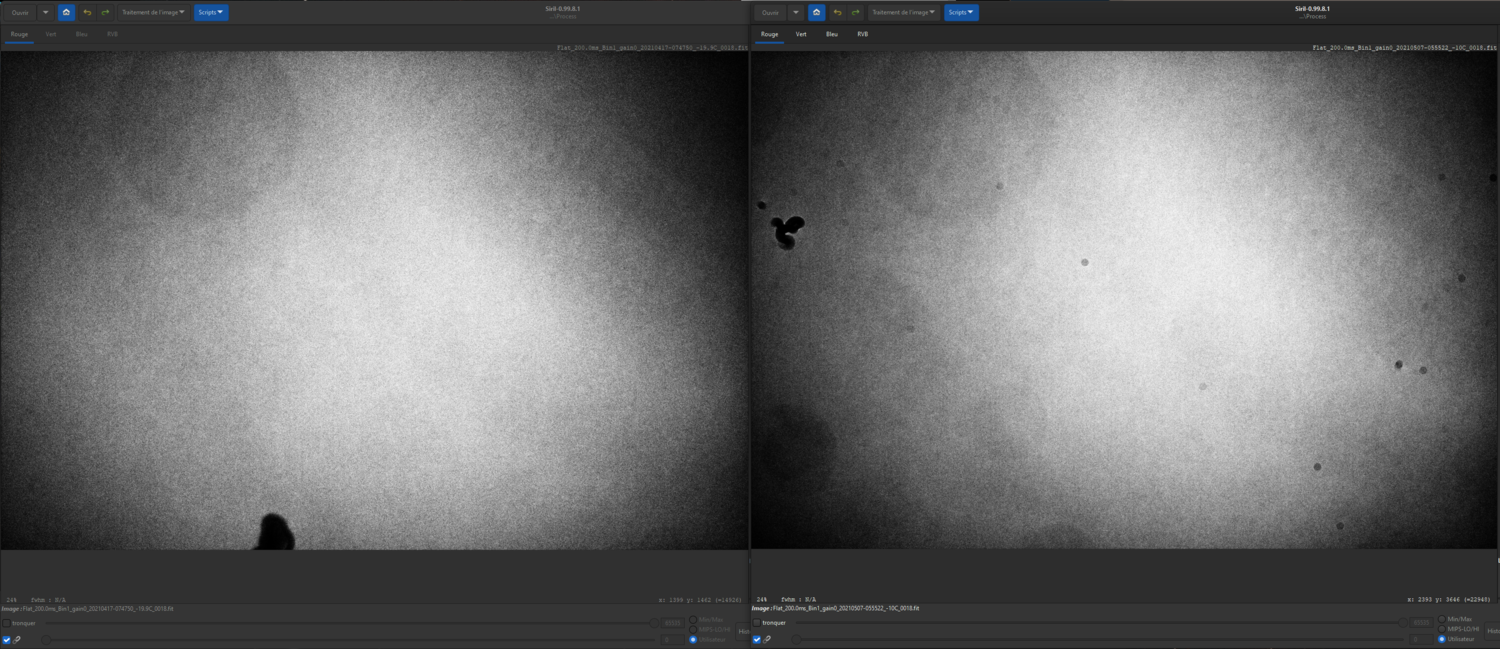This screenshot has width=1500, height=649.
Task: Click upper cutoff slider handle, right window
Action: (1403, 623)
